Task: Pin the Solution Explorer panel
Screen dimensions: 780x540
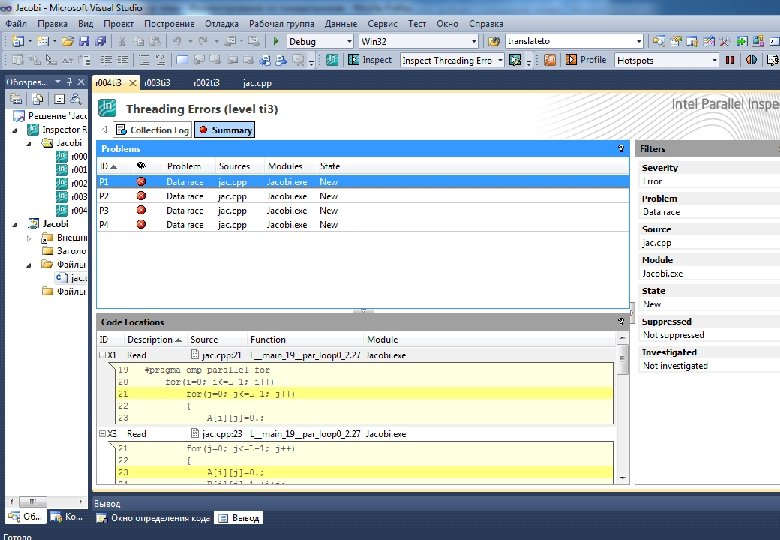Action: tap(70, 82)
